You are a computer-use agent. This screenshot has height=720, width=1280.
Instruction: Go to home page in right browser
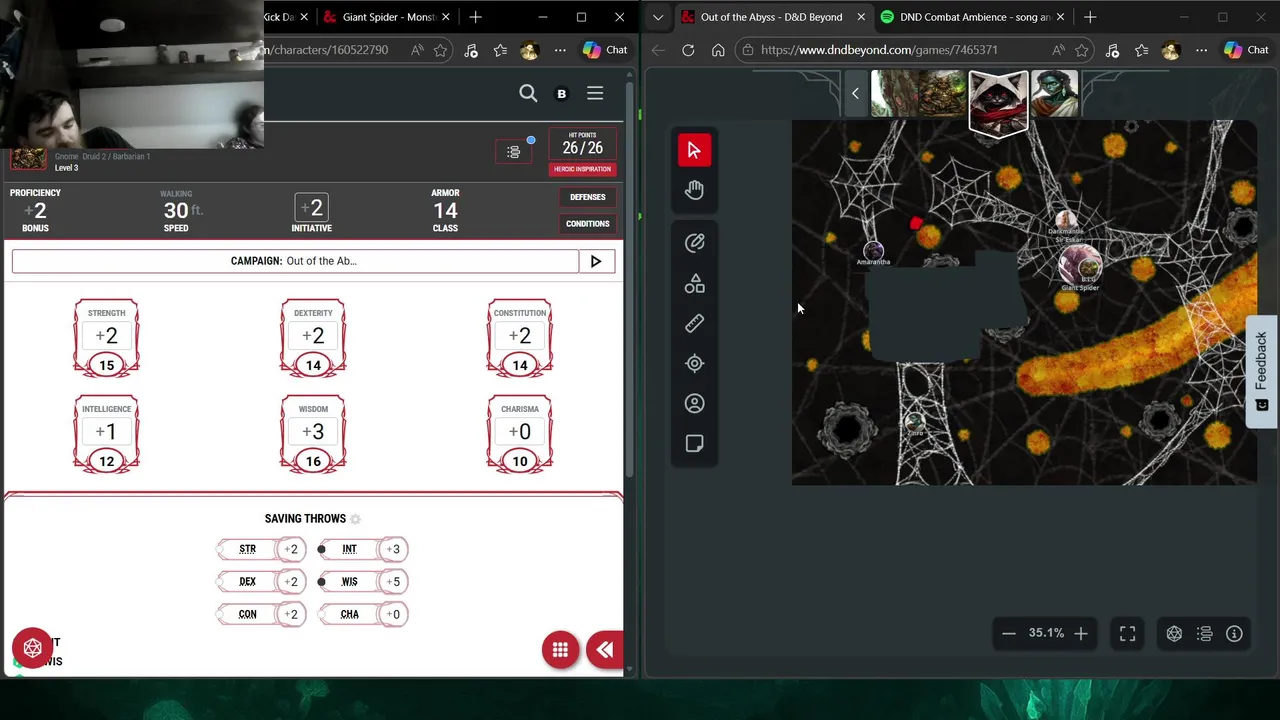tap(718, 50)
